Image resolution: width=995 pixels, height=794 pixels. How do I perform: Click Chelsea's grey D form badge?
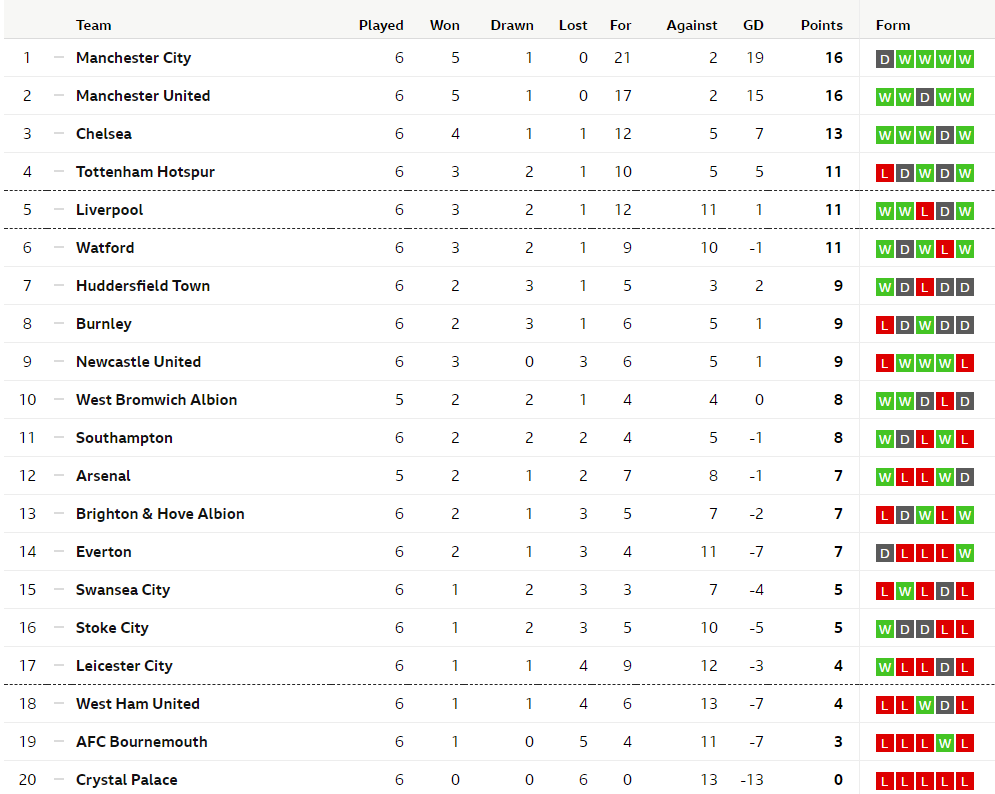click(945, 135)
